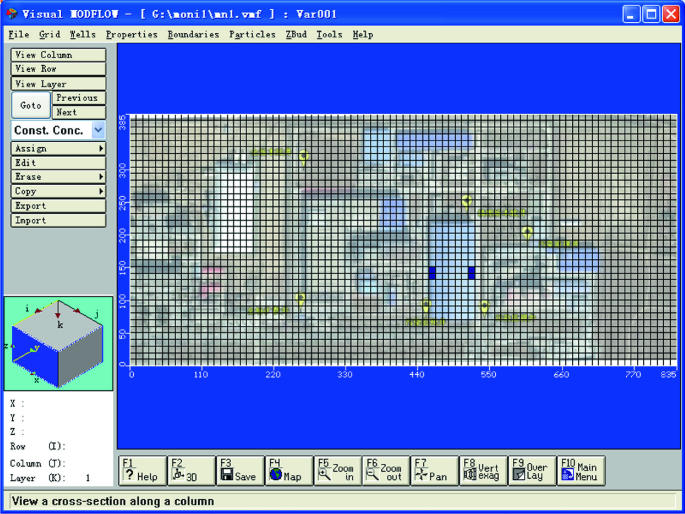Click the yellow marker pin at Y 250

coord(467,202)
